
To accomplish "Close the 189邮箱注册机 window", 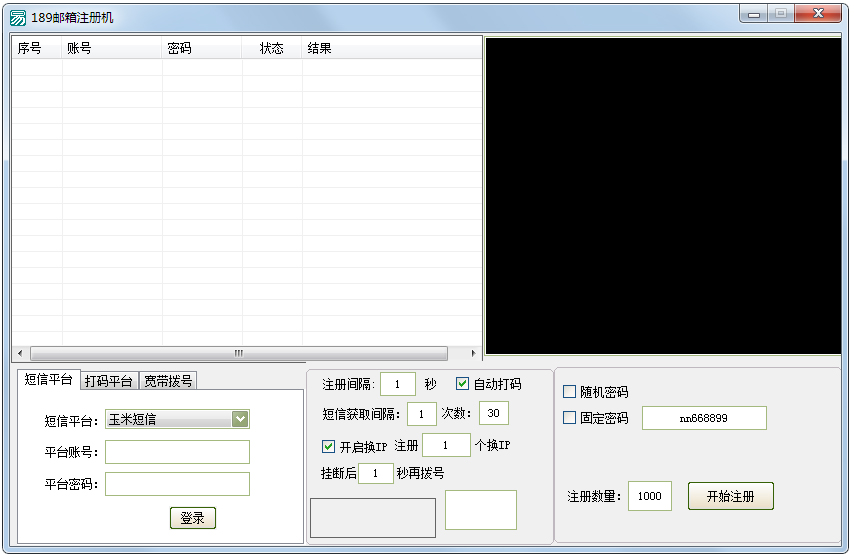I will coord(818,14).
